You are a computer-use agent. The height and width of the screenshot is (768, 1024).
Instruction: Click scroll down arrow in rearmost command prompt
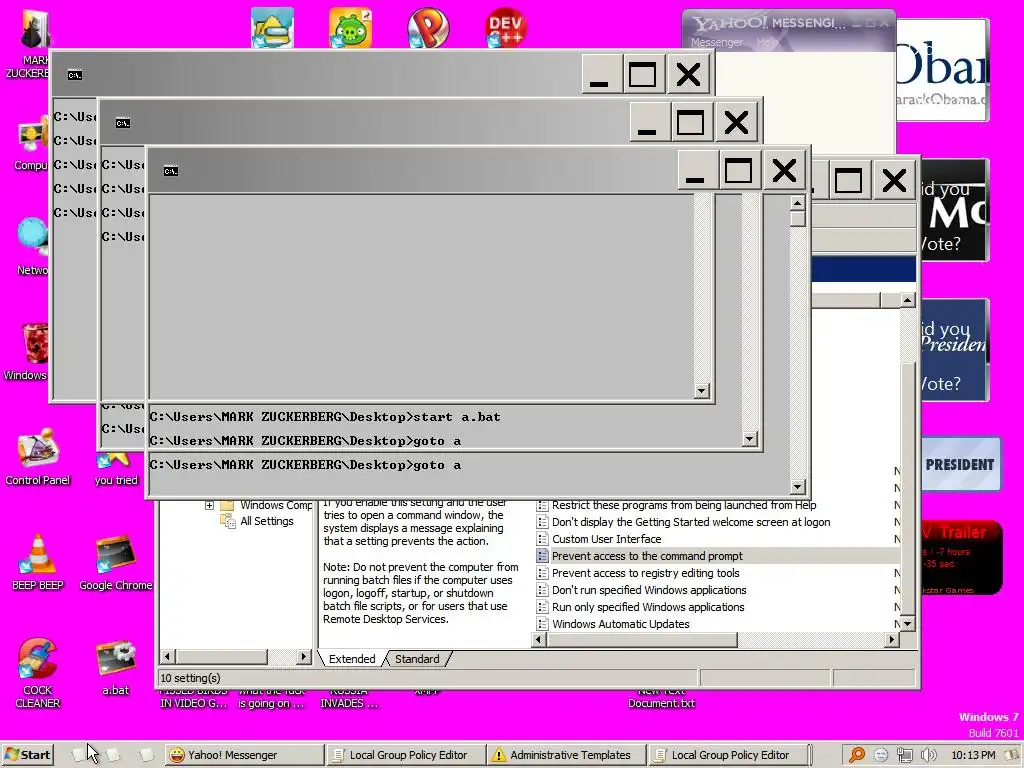pyautogui.click(x=701, y=391)
